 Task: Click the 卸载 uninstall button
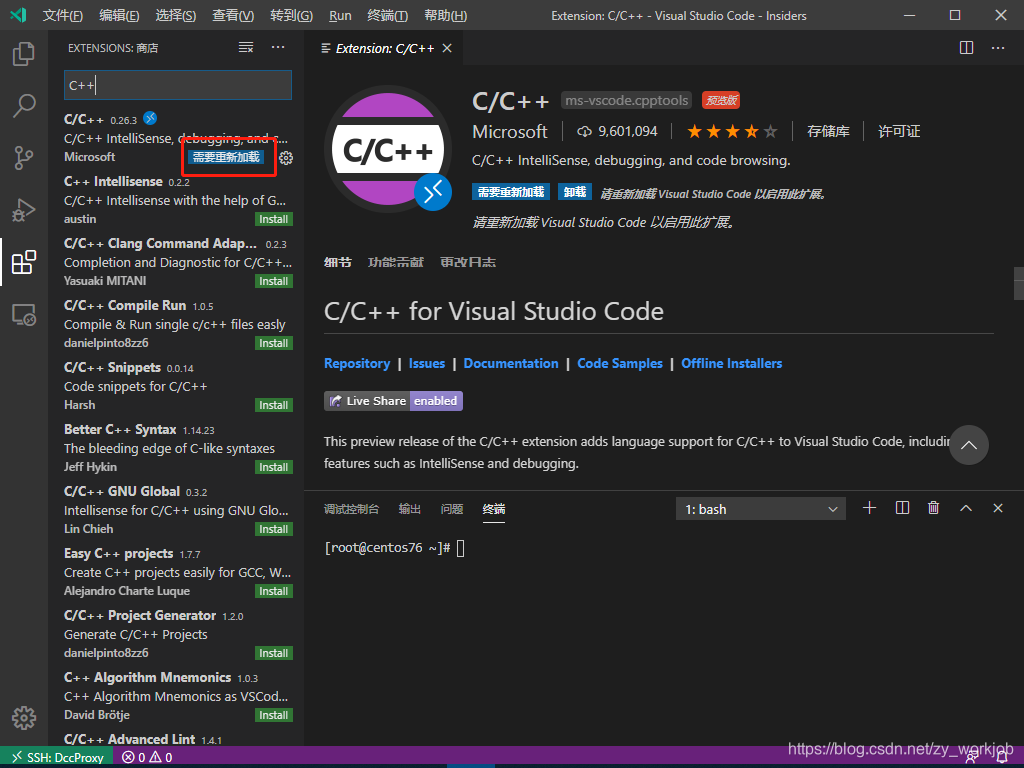(575, 192)
